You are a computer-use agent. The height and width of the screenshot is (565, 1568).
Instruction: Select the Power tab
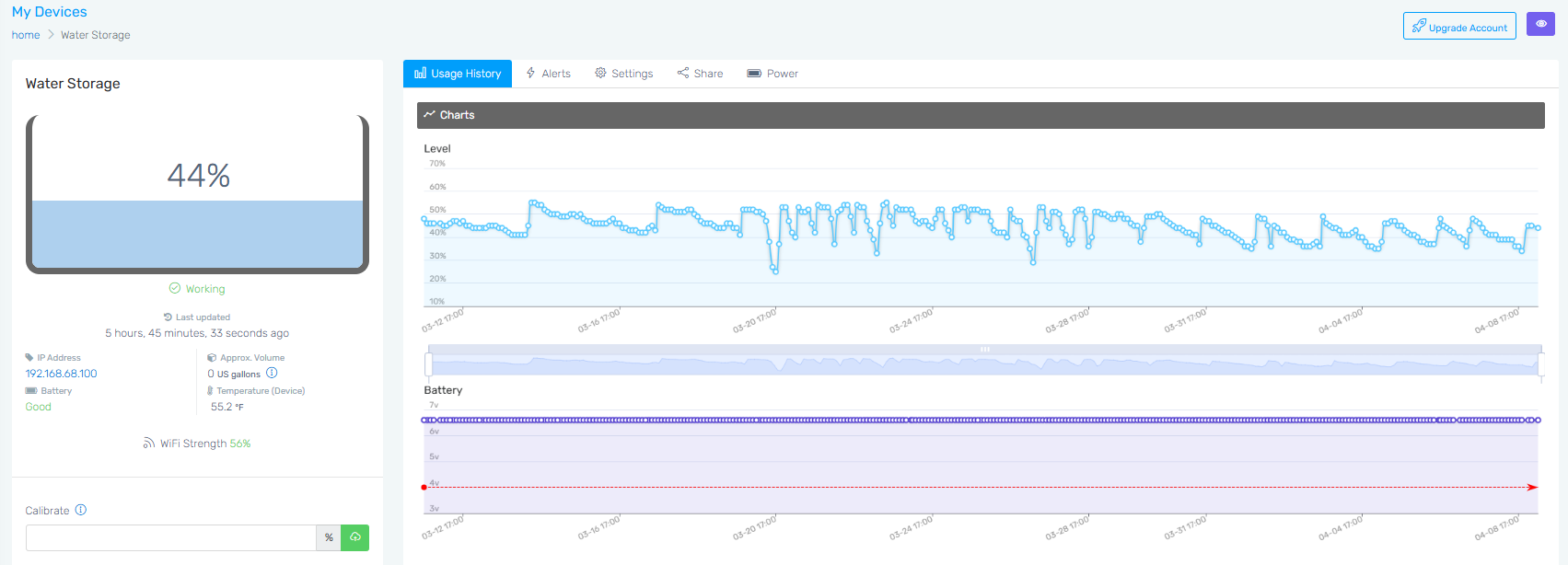coord(772,74)
